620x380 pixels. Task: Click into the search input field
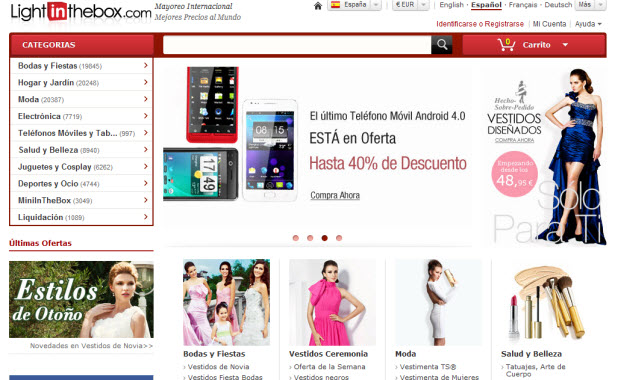tap(297, 45)
